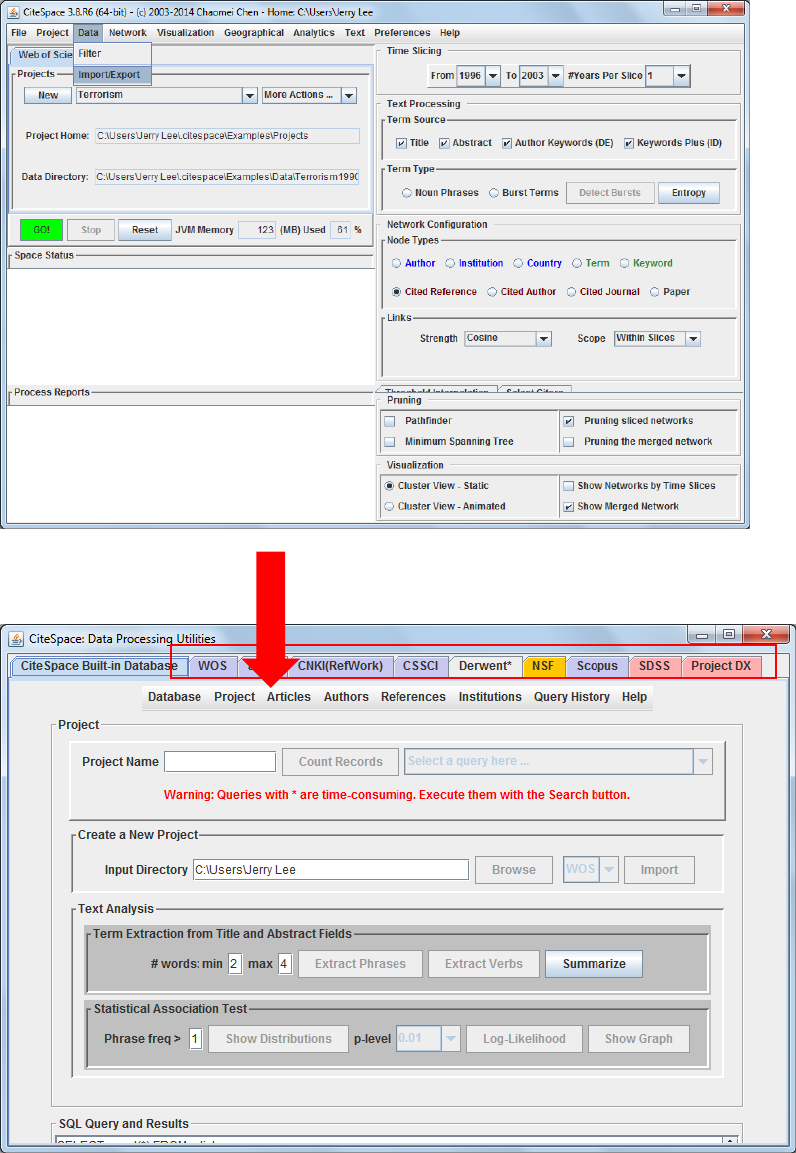Open the Articles menu in Data Processing Utilities

(289, 697)
